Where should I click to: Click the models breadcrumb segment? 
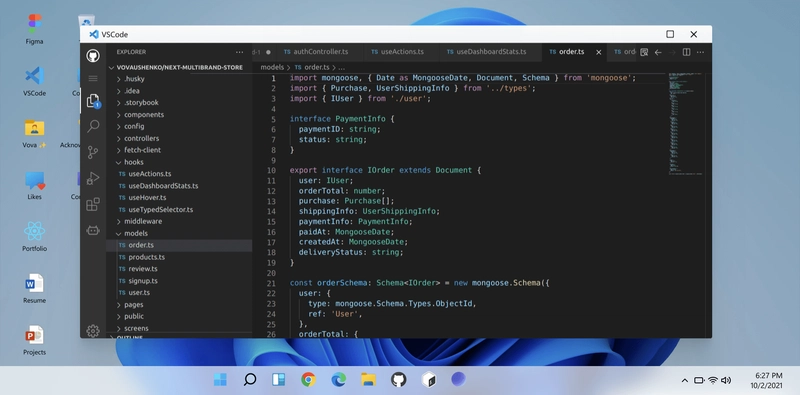tap(272, 67)
